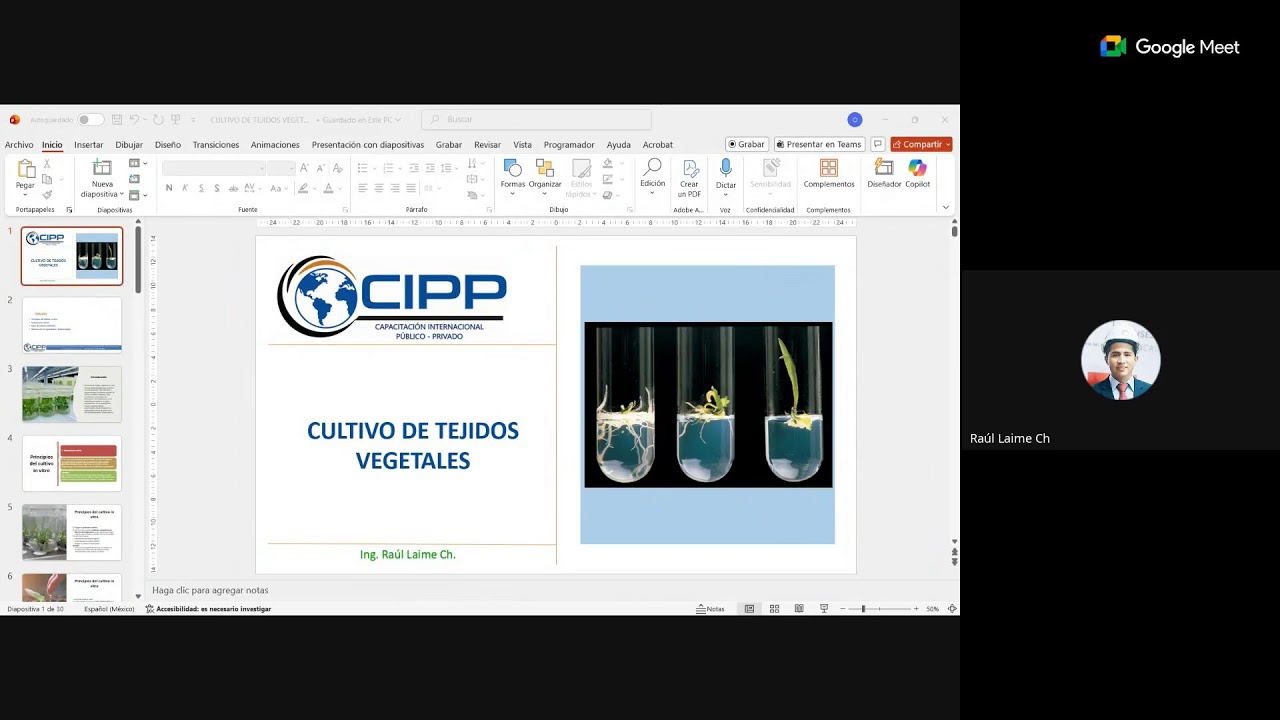Toggle text shadow S formatting
Viewport: 1280px width, 720px height.
217,188
